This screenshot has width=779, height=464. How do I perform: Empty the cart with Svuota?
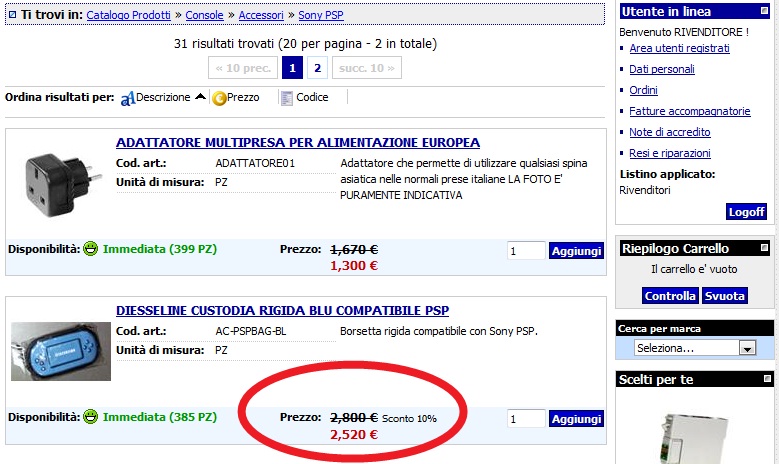[x=724, y=296]
